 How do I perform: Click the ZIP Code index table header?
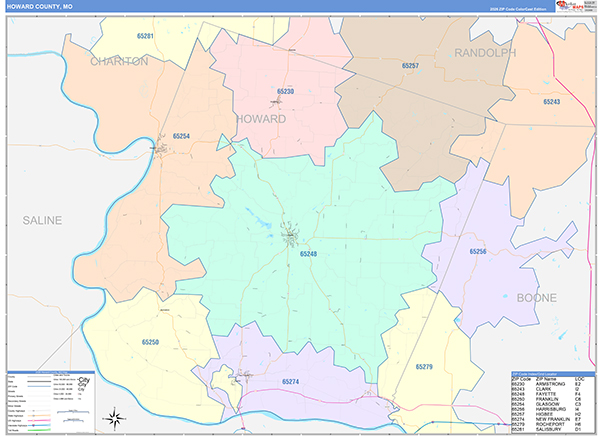tap(553, 374)
